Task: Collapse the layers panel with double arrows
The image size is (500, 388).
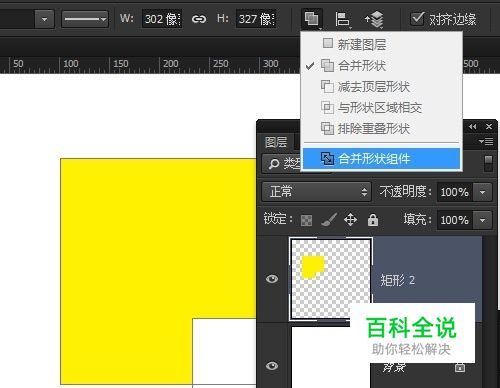Action: 472,127
